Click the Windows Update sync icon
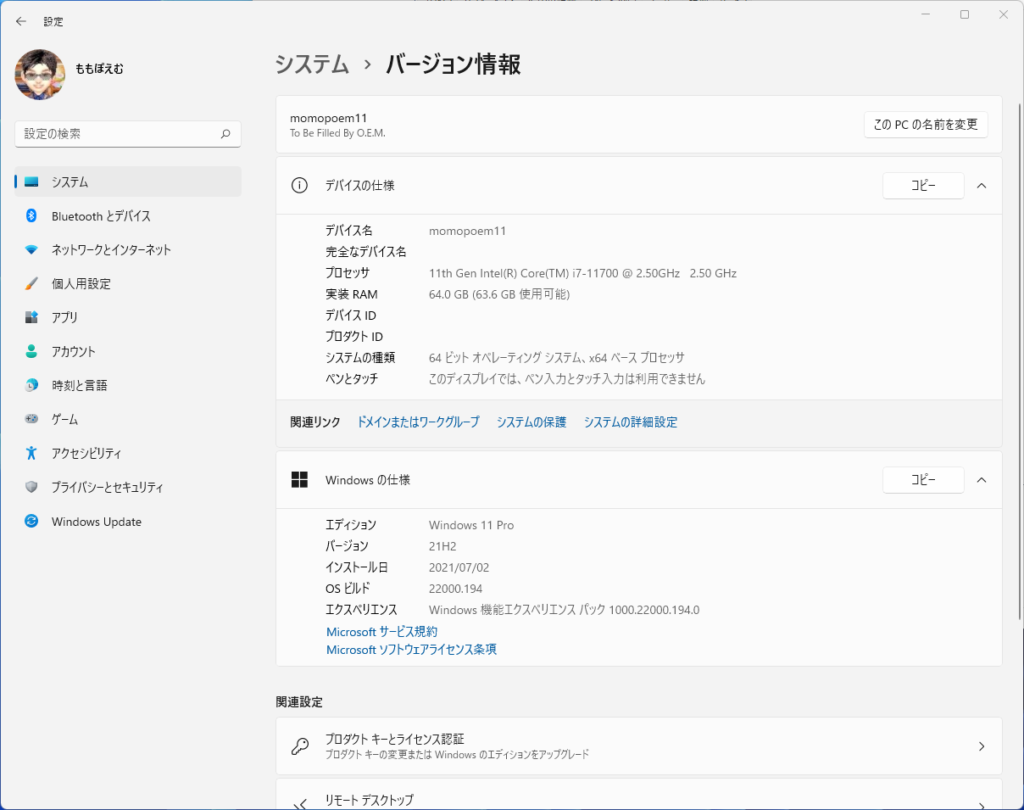The height and width of the screenshot is (810, 1024). 31,521
